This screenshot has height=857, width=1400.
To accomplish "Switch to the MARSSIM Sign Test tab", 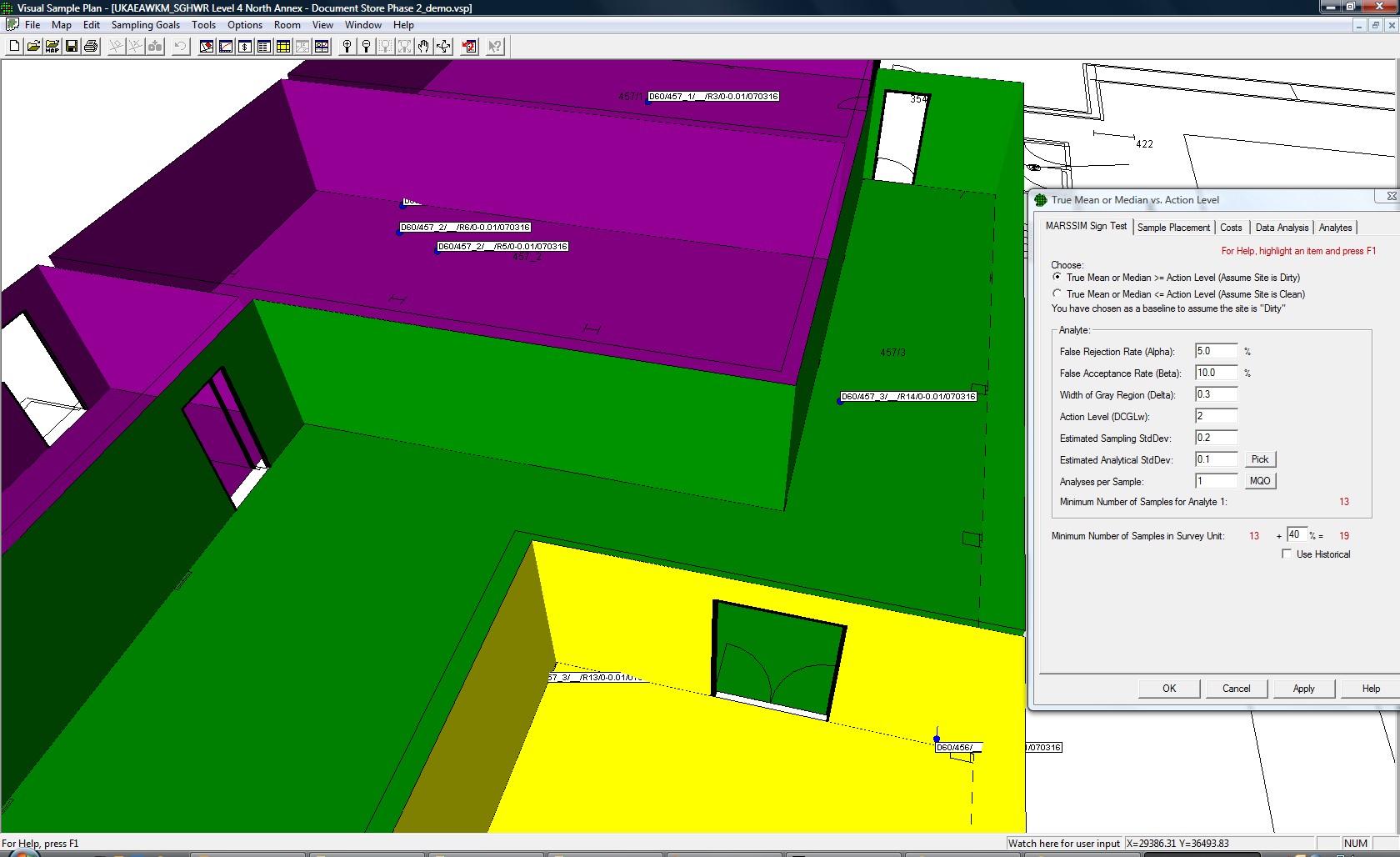I will [1086, 226].
